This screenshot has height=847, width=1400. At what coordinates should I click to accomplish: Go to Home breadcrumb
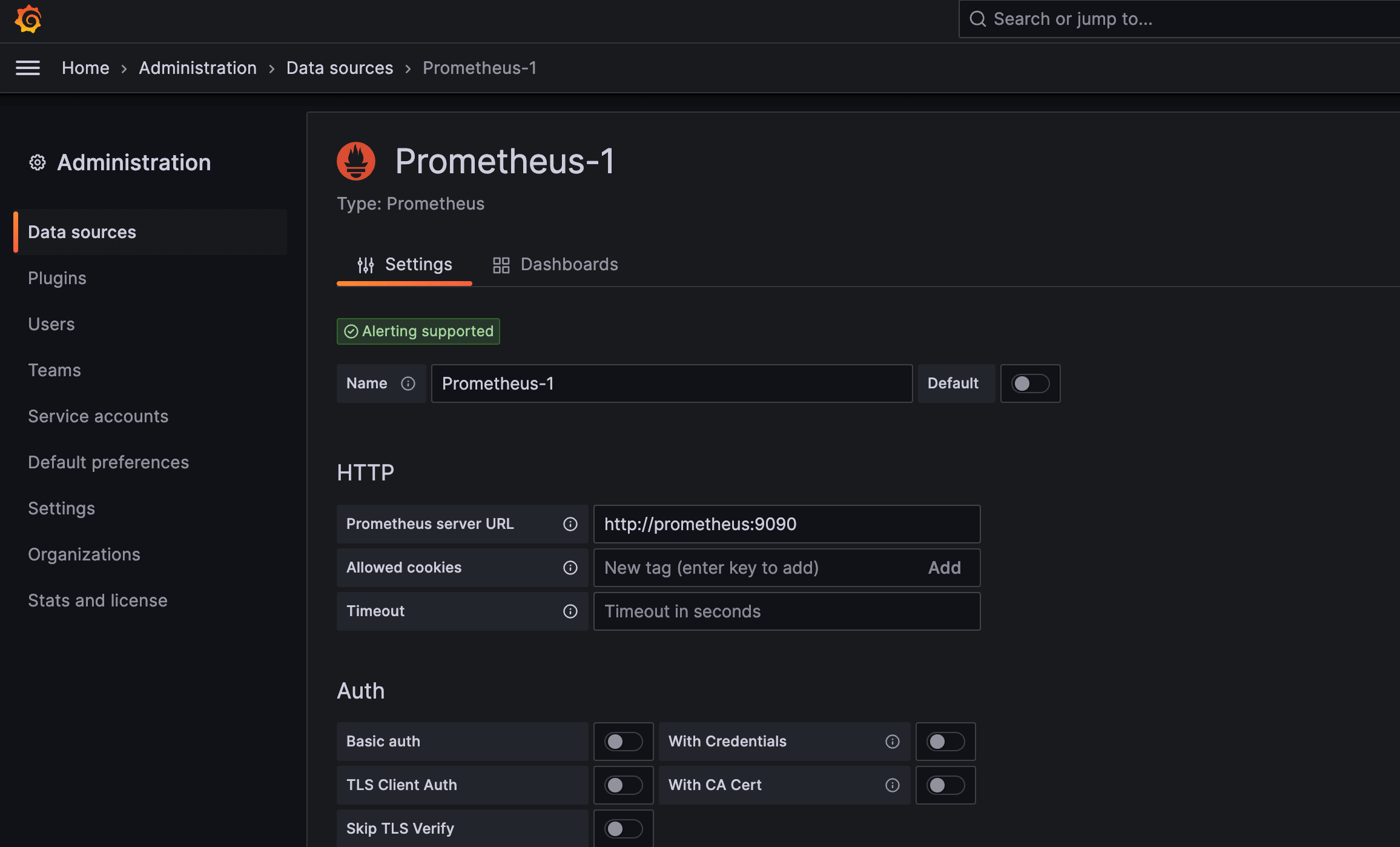(x=85, y=68)
